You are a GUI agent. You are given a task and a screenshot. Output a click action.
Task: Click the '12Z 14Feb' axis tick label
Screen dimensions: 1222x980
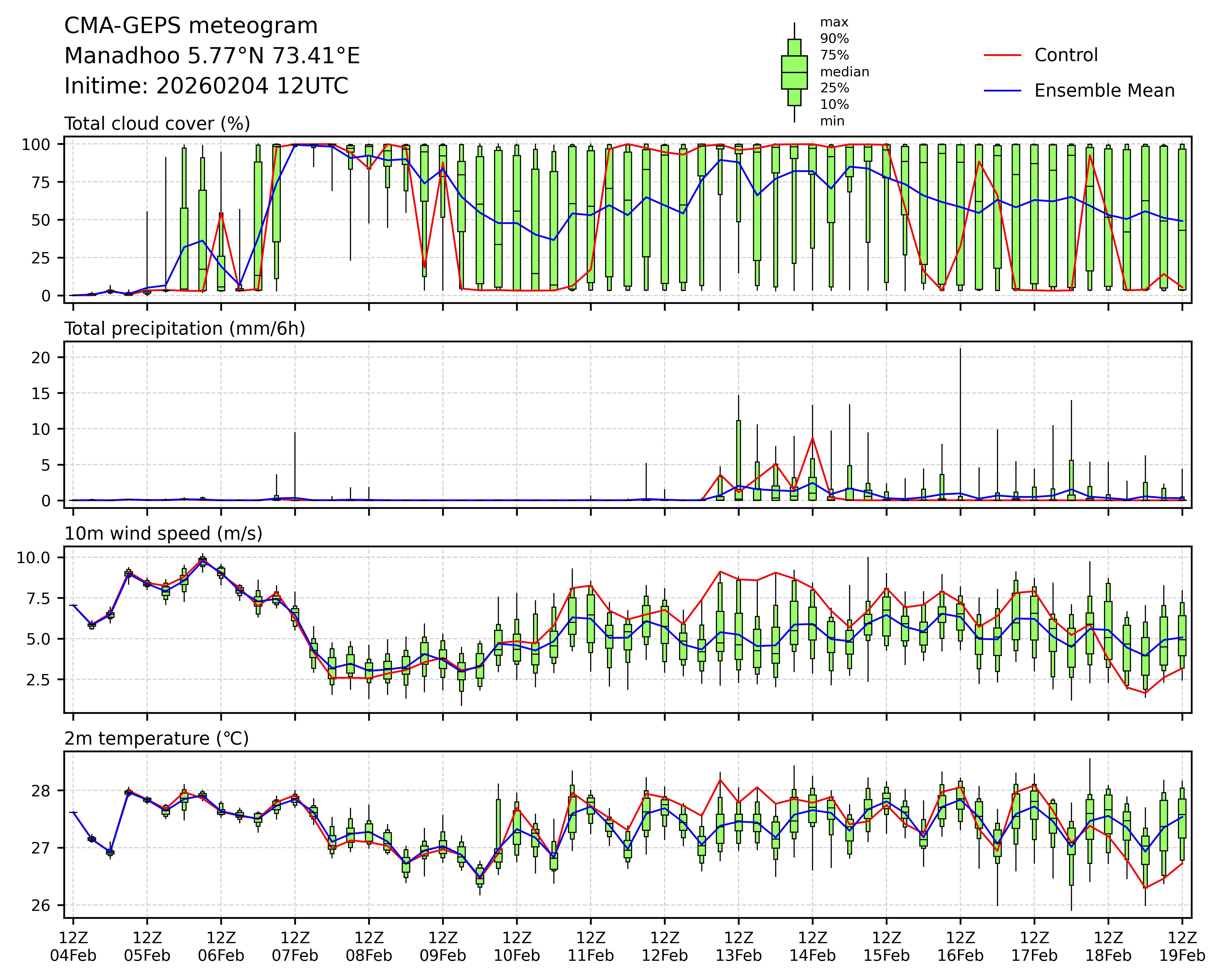click(812, 946)
